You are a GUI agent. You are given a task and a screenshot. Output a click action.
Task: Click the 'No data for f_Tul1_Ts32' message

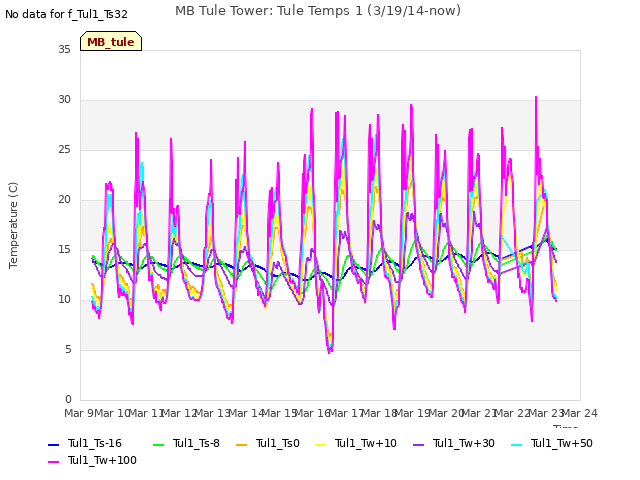pyautogui.click(x=66, y=15)
